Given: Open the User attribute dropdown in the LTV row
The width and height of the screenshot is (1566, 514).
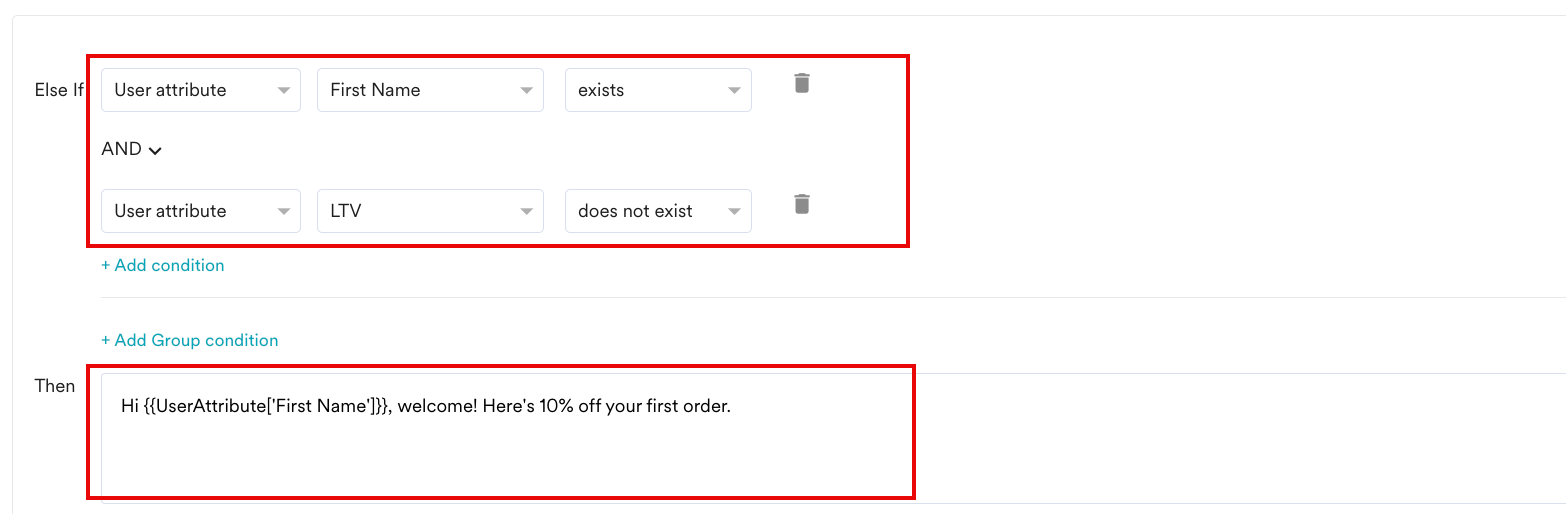Looking at the screenshot, I should tap(200, 211).
